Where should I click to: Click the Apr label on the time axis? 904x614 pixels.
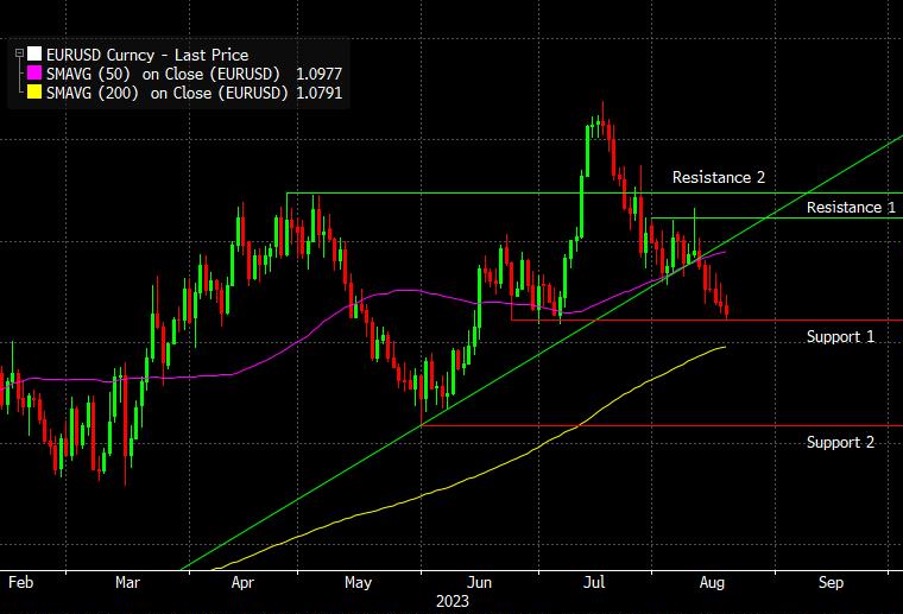point(243,583)
